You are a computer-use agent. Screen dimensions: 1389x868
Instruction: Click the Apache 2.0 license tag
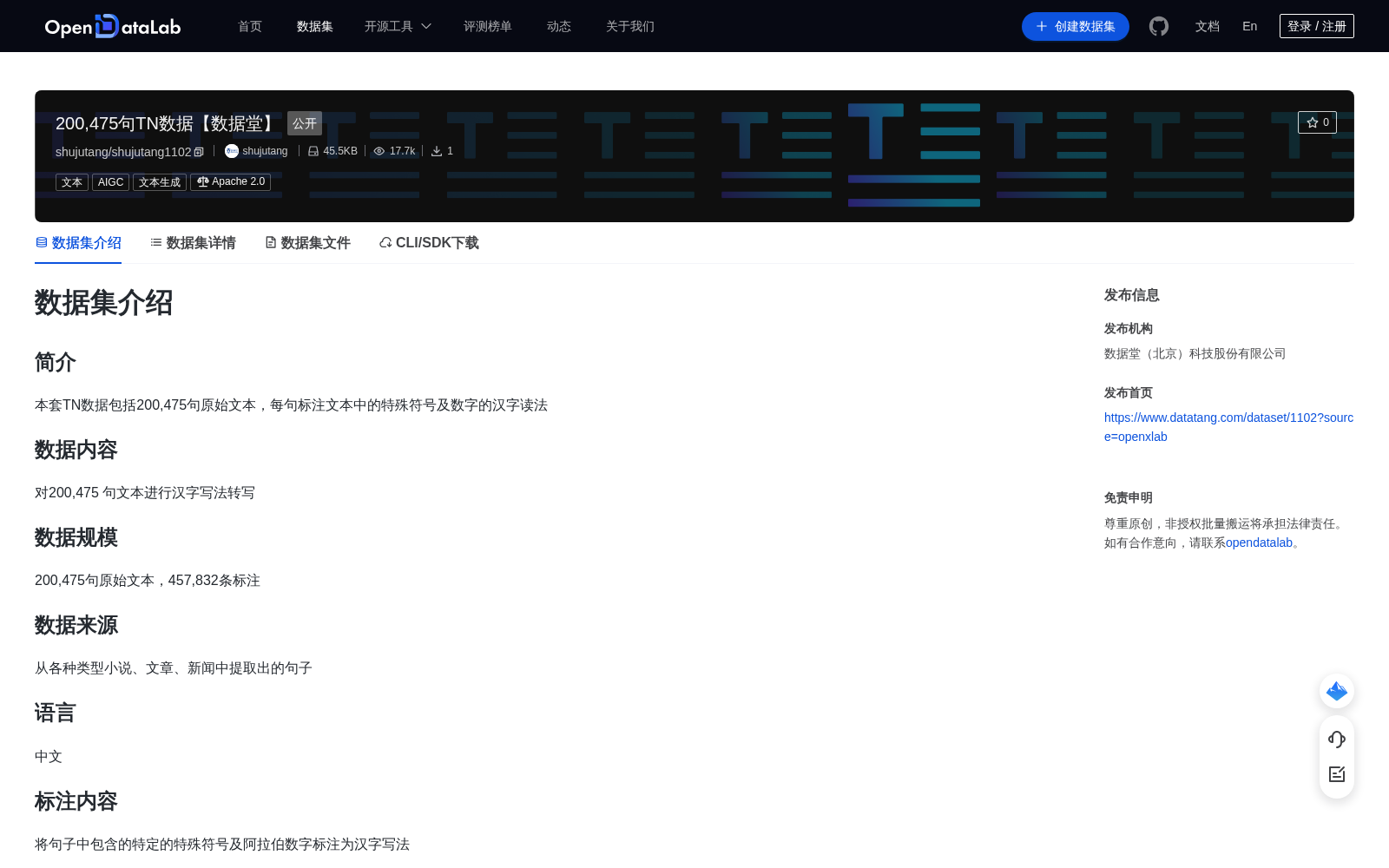point(231,182)
